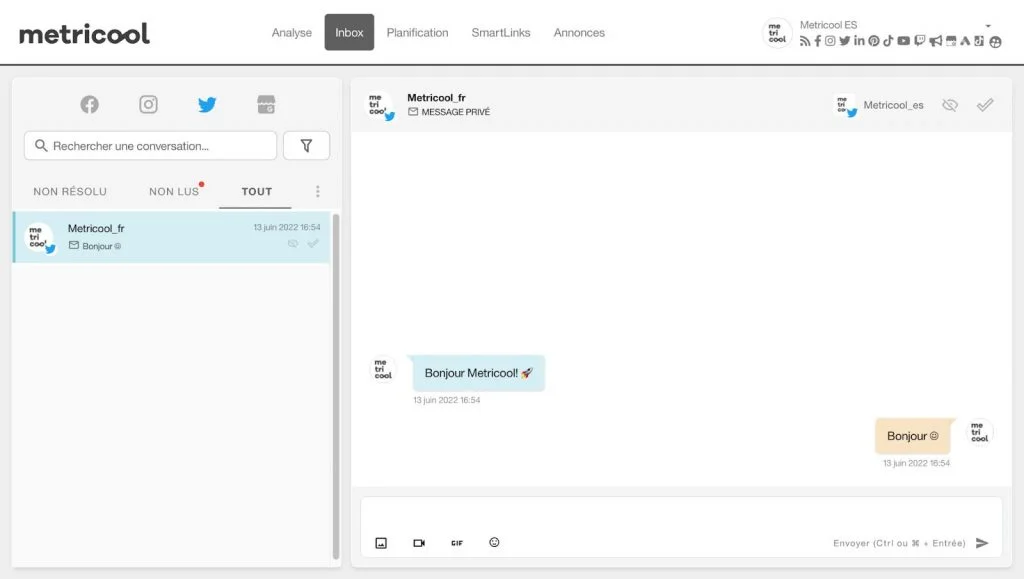Image resolution: width=1024 pixels, height=579 pixels.
Task: Switch to the NON RÉSOLU tab
Action: (x=70, y=191)
